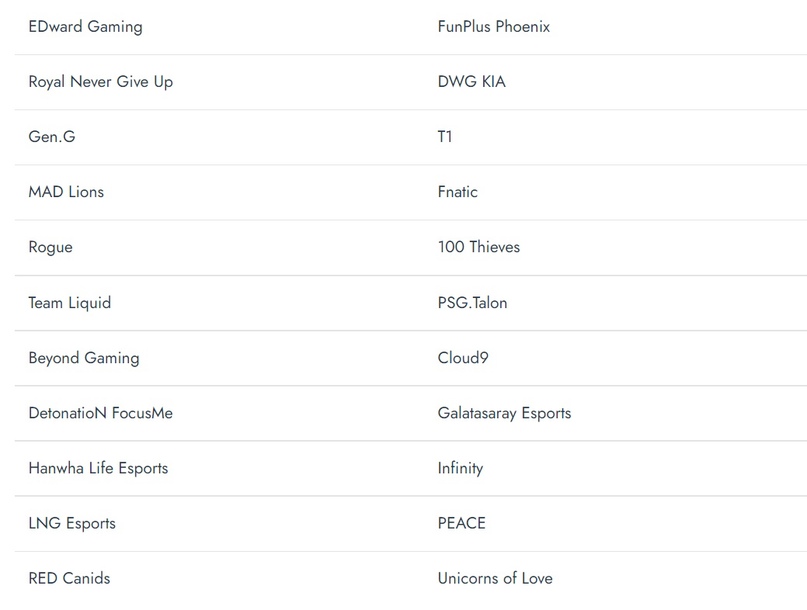The image size is (807, 610).
Task: Select the 100 Thieves entry
Action: click(x=478, y=247)
